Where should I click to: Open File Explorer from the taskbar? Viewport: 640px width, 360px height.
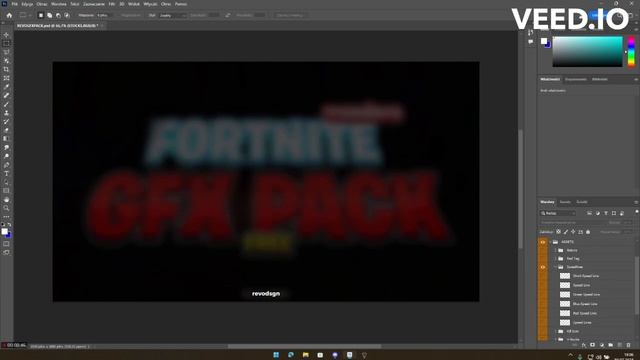306,355
